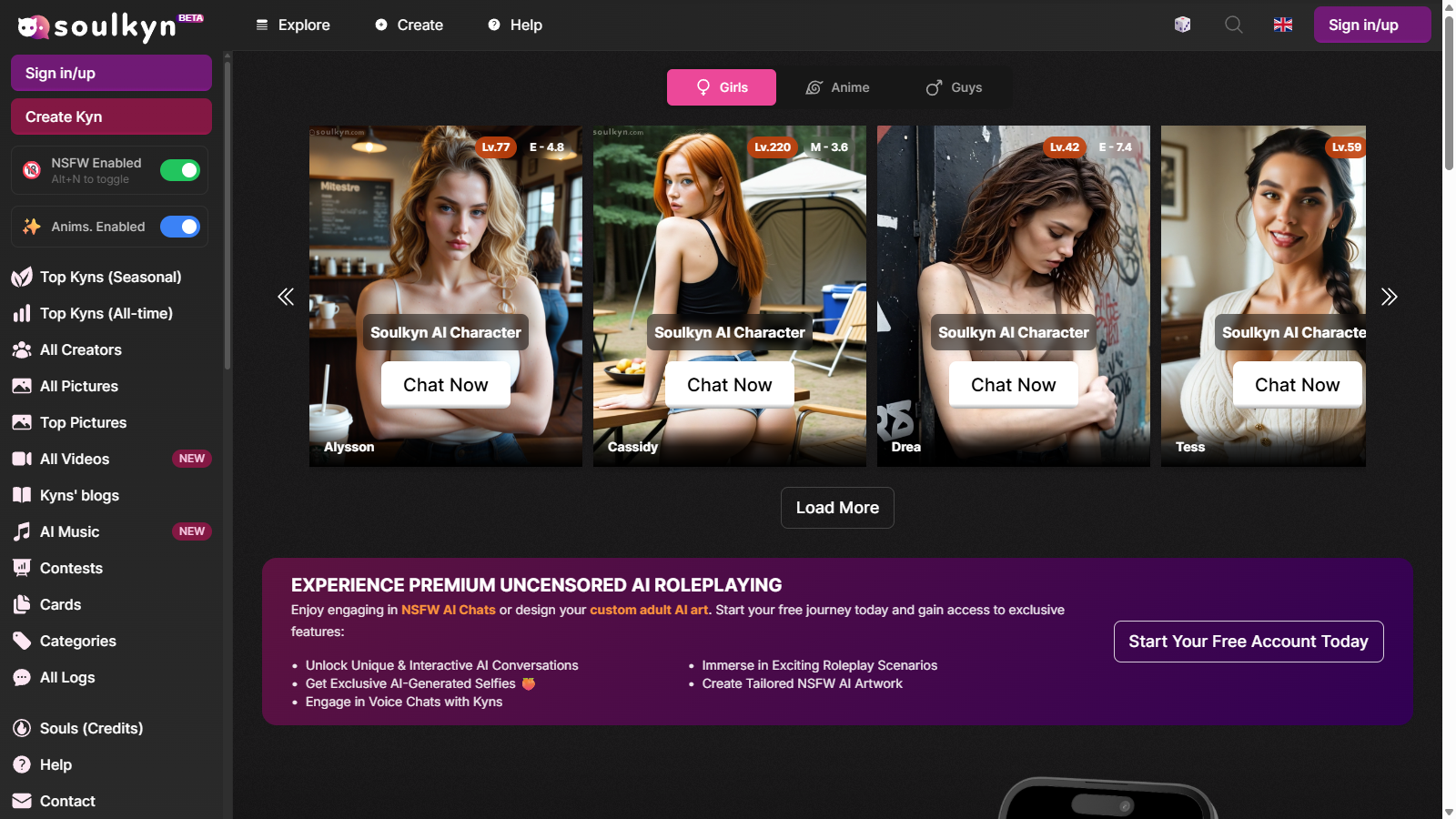Open the search with the magnifying glass icon

click(1233, 25)
